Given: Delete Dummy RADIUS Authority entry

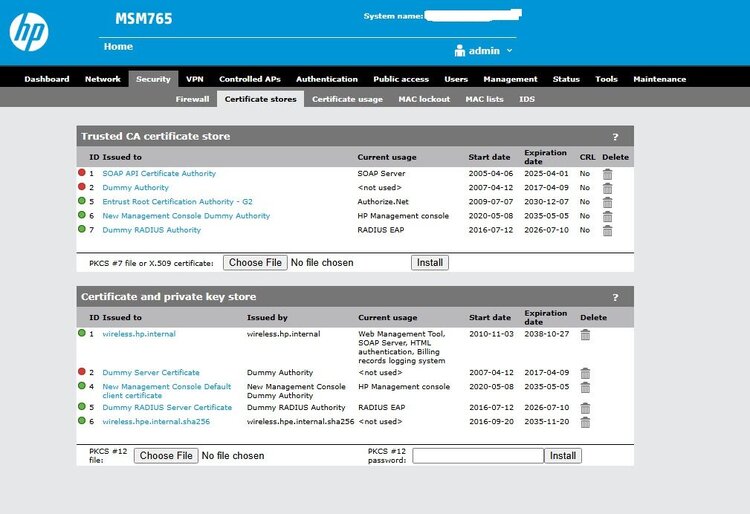Looking at the screenshot, I should click(607, 230).
